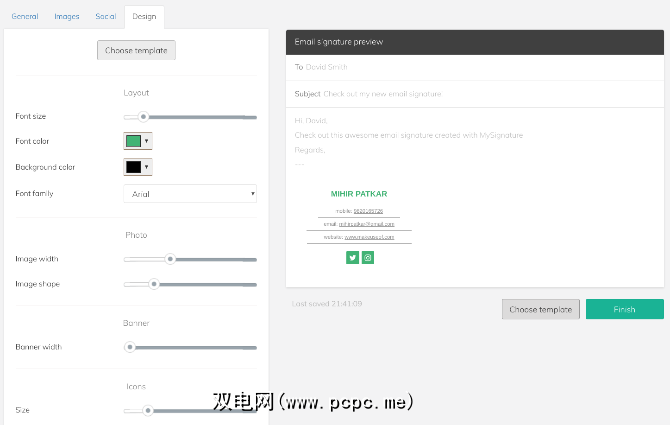Click the 'Hi David,' greeting text
This screenshot has width=670, height=425.
coord(311,121)
